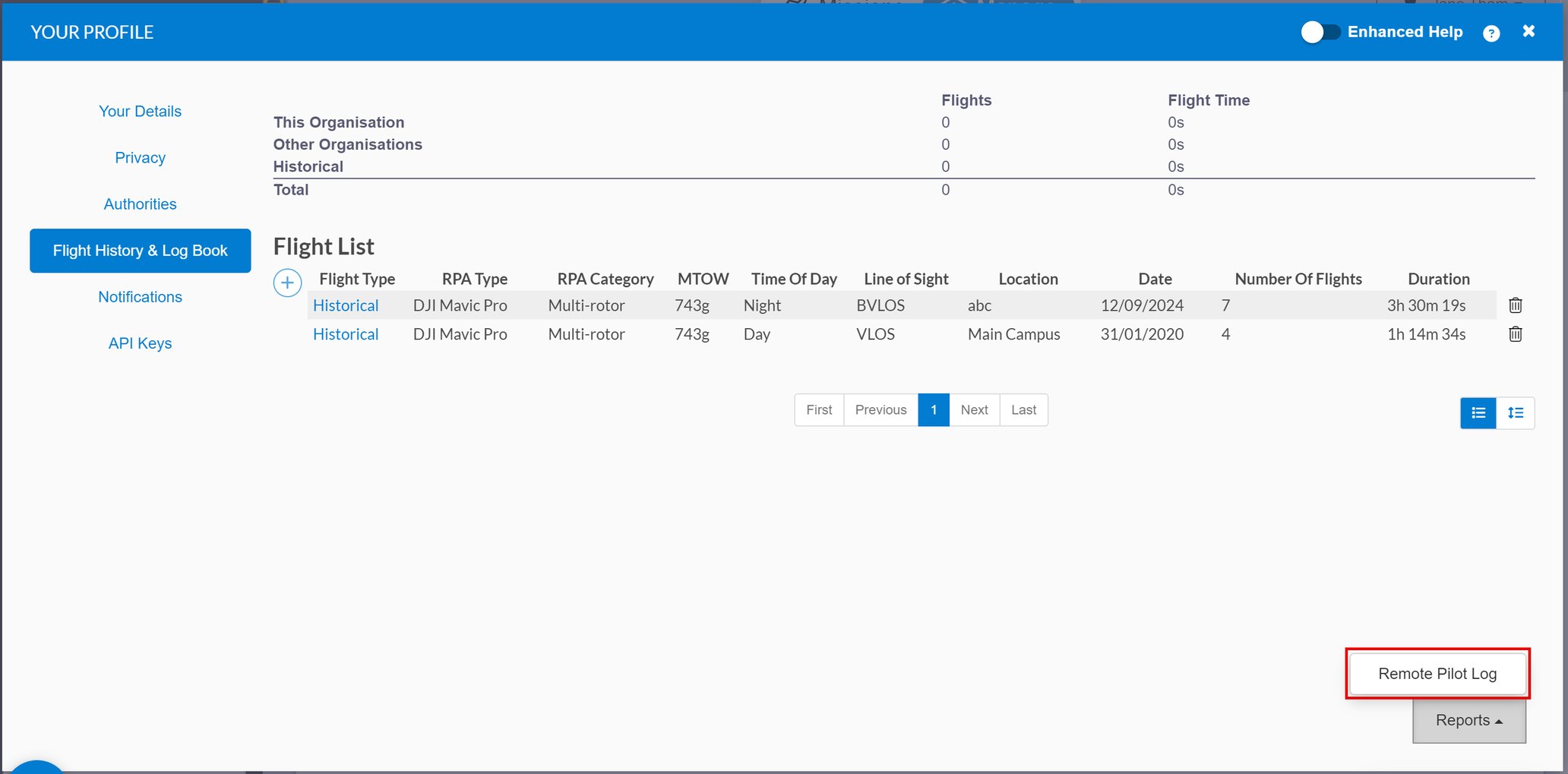The width and height of the screenshot is (1568, 774).
Task: Go to the Privacy section
Action: click(140, 158)
